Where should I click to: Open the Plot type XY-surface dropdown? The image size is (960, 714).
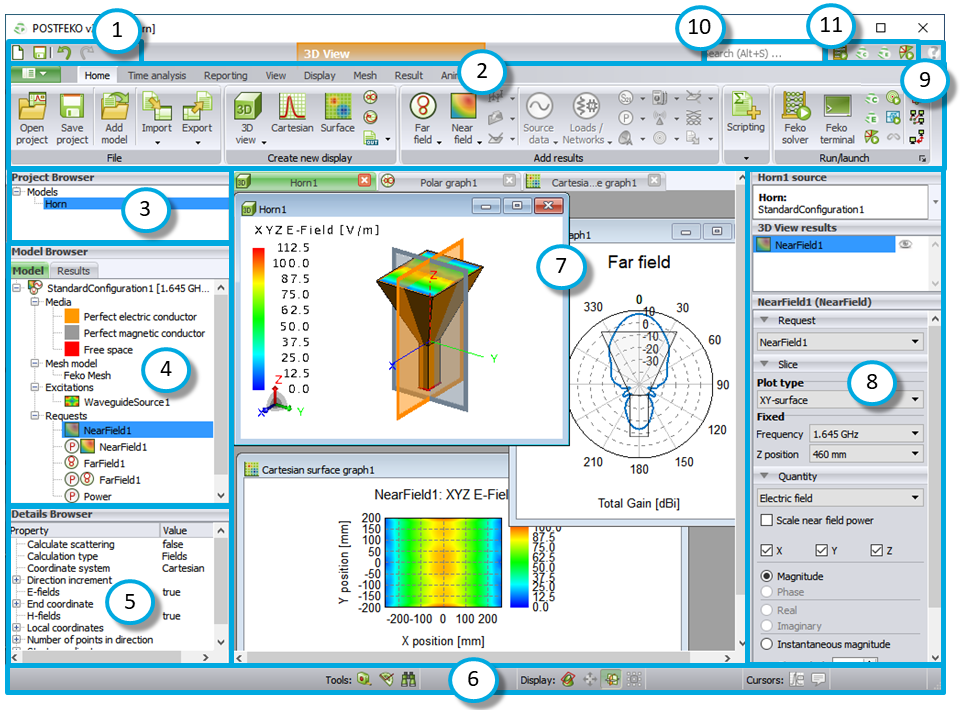tap(840, 399)
